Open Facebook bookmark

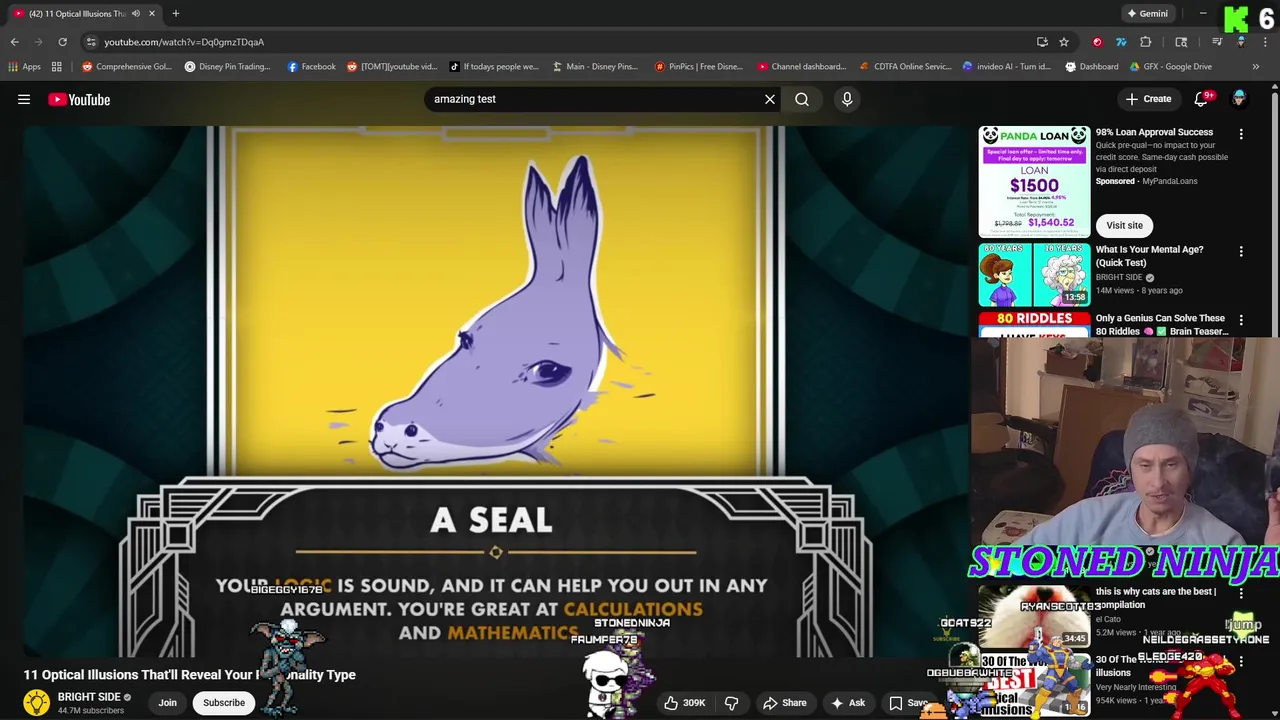point(311,67)
